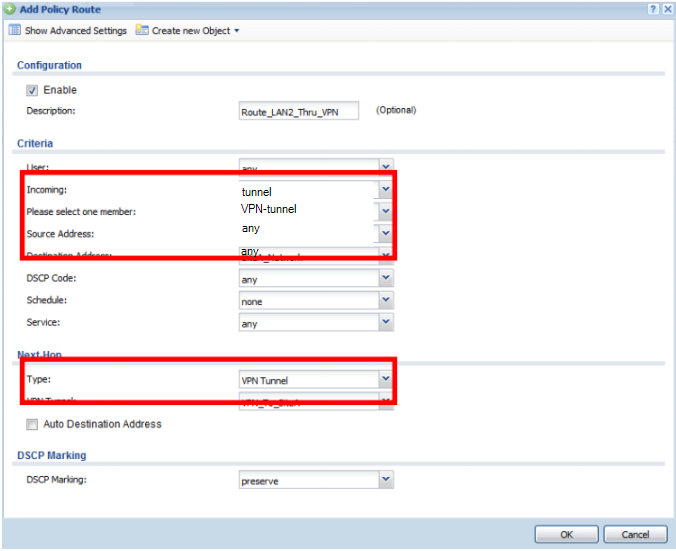Click the Description text field

(x=298, y=112)
